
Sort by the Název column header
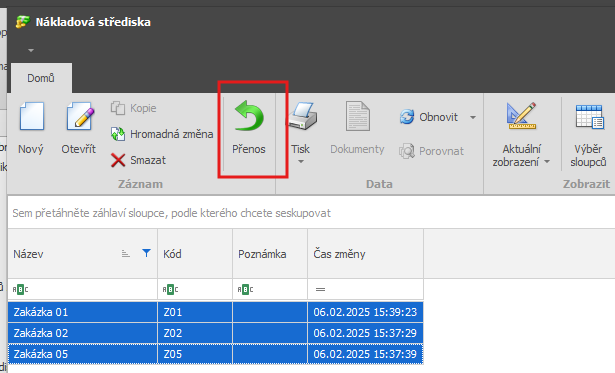click(83, 254)
